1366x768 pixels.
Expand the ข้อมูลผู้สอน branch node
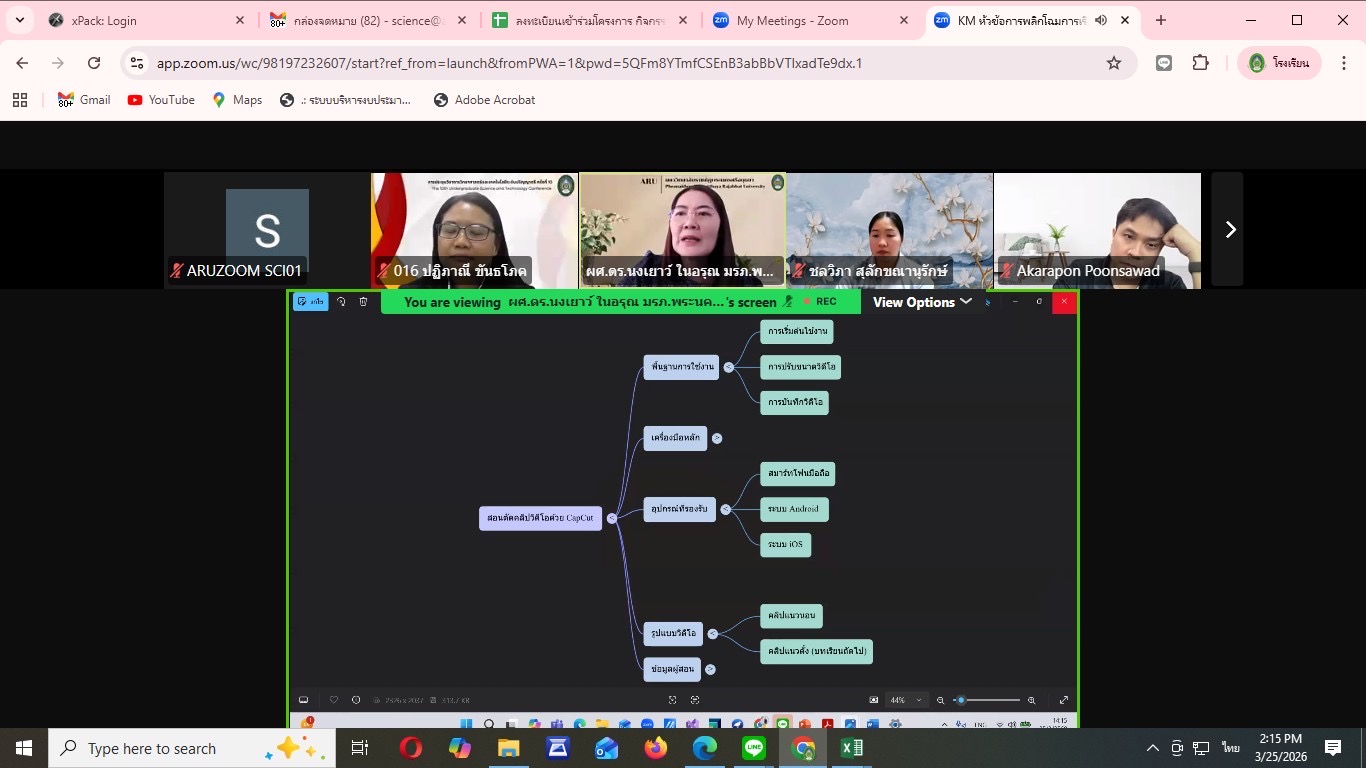[x=710, y=669]
